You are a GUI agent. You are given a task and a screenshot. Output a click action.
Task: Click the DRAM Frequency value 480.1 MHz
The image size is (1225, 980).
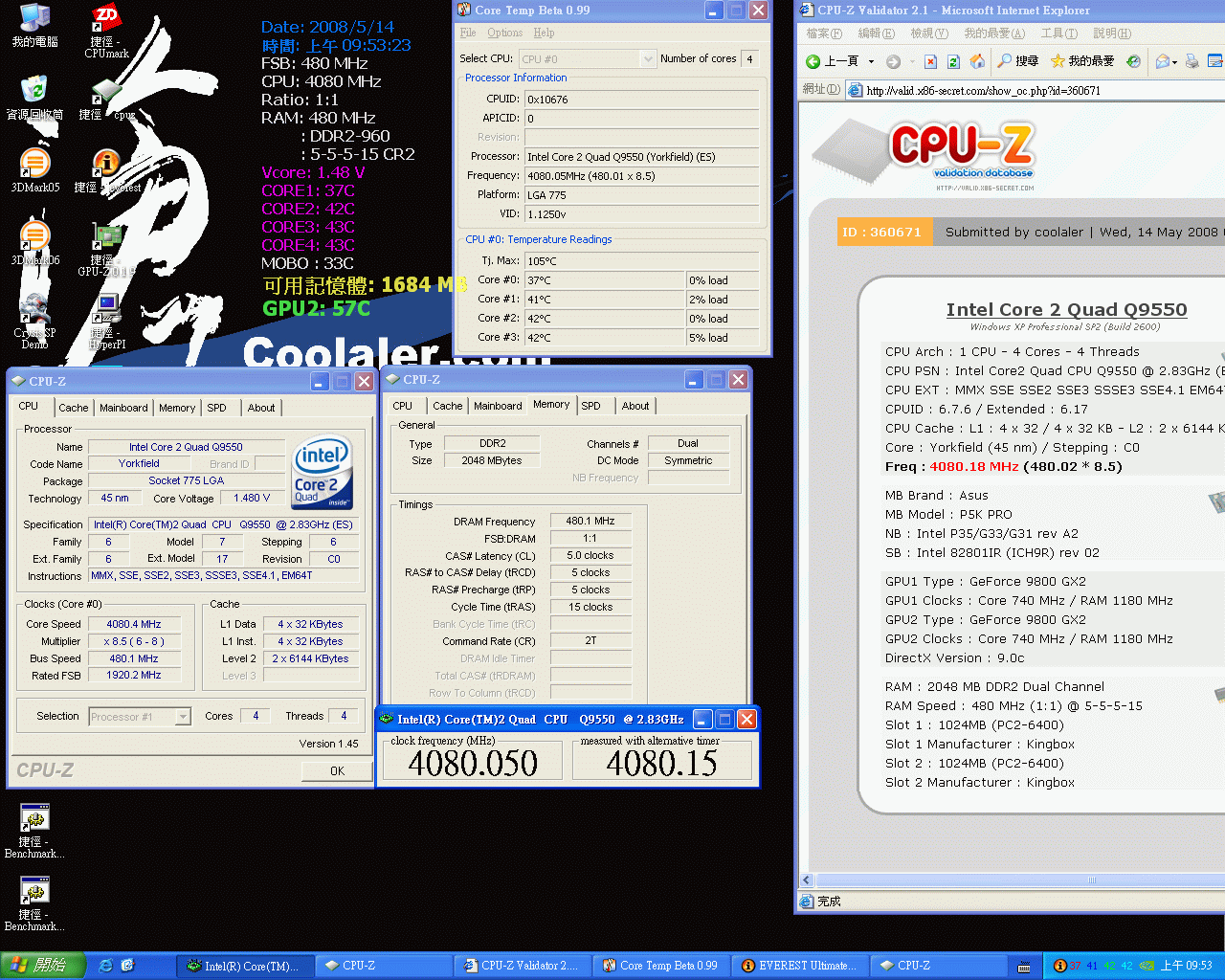pos(590,521)
